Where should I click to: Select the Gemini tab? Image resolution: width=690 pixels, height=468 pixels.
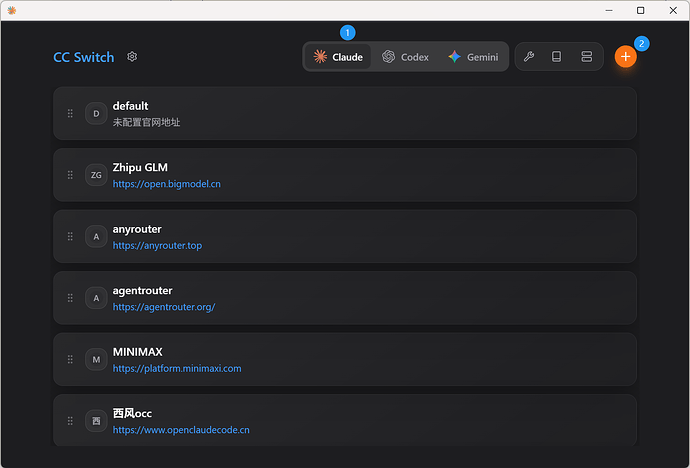click(x=473, y=57)
